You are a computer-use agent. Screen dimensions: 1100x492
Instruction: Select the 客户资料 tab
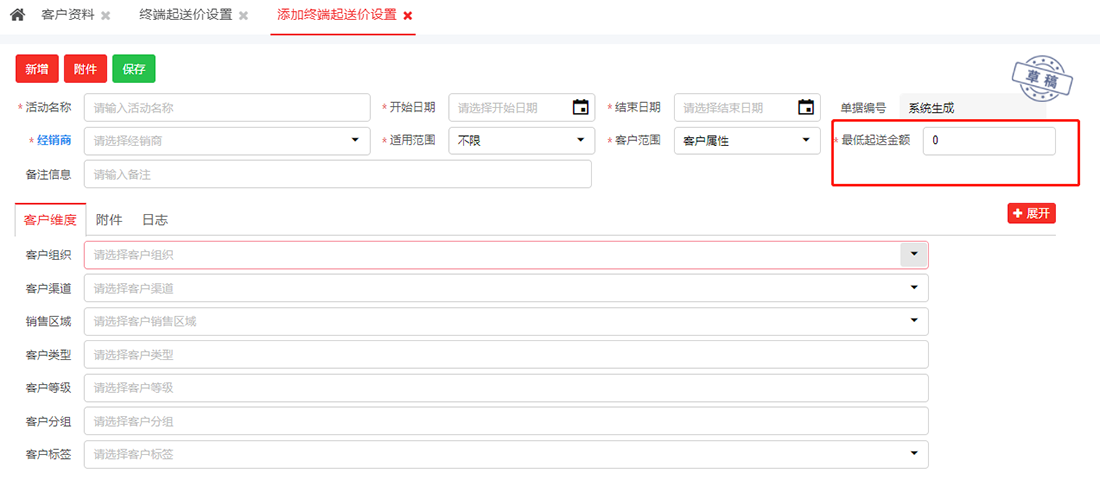click(68, 15)
